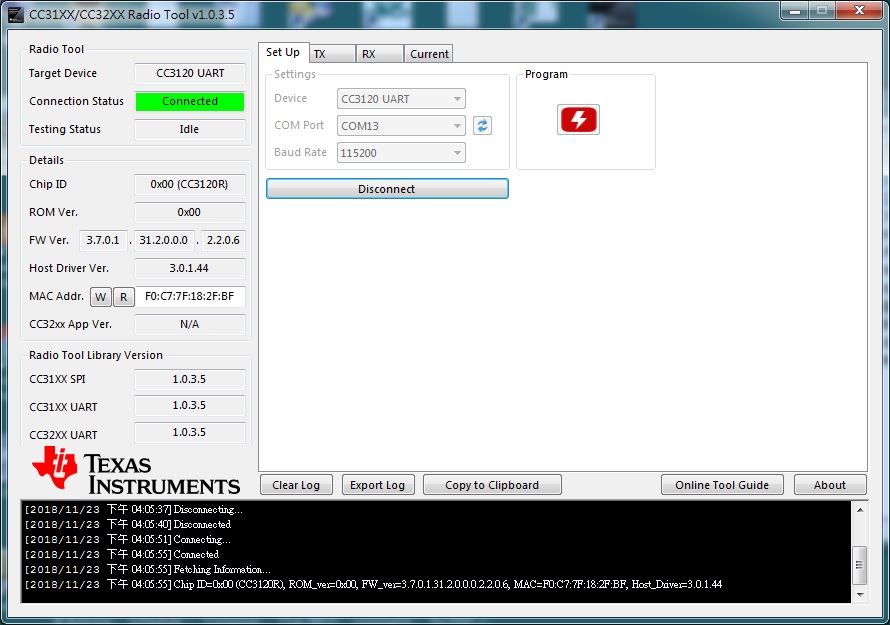The width and height of the screenshot is (890, 625).
Task: Open the Baud Rate dropdown showing 115200
Action: (401, 153)
